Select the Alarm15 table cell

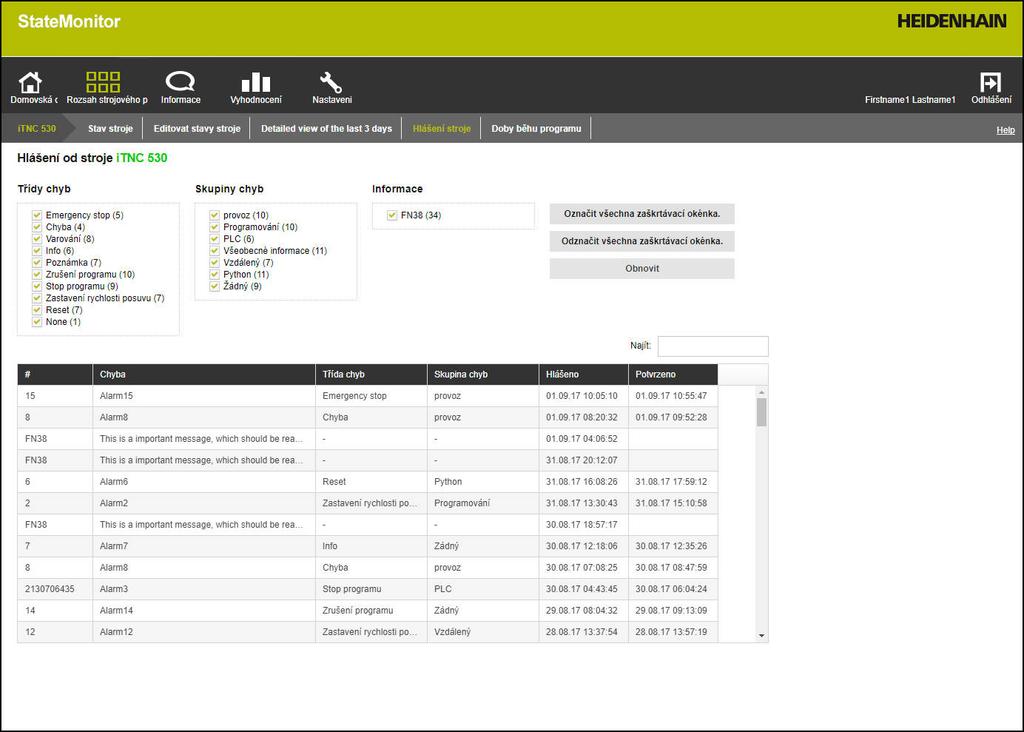204,396
